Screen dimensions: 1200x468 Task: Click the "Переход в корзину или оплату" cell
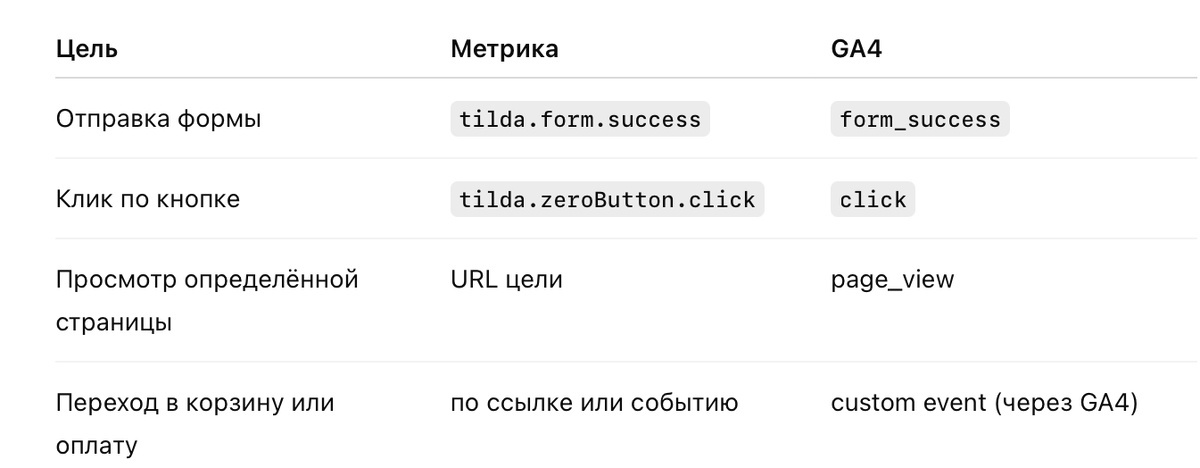click(x=195, y=424)
